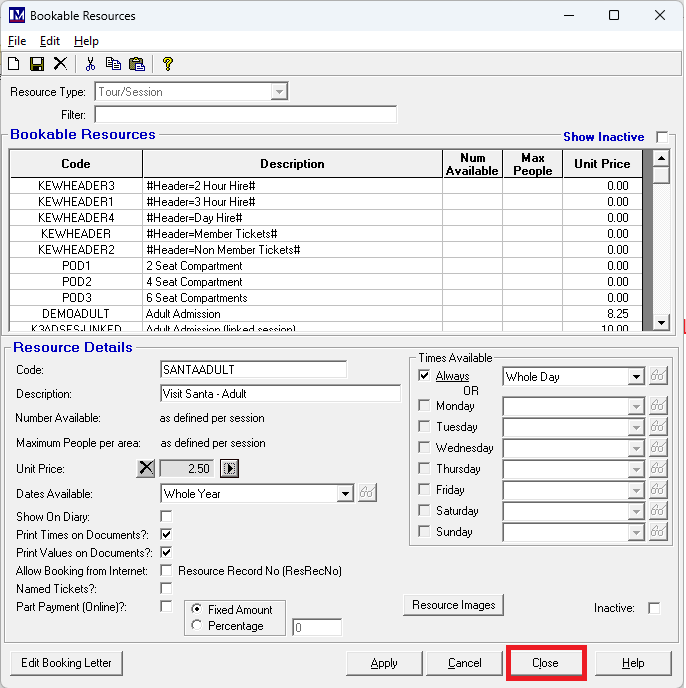Click the Paste clipboard icon
Image resolution: width=686 pixels, height=688 pixels.
(137, 63)
